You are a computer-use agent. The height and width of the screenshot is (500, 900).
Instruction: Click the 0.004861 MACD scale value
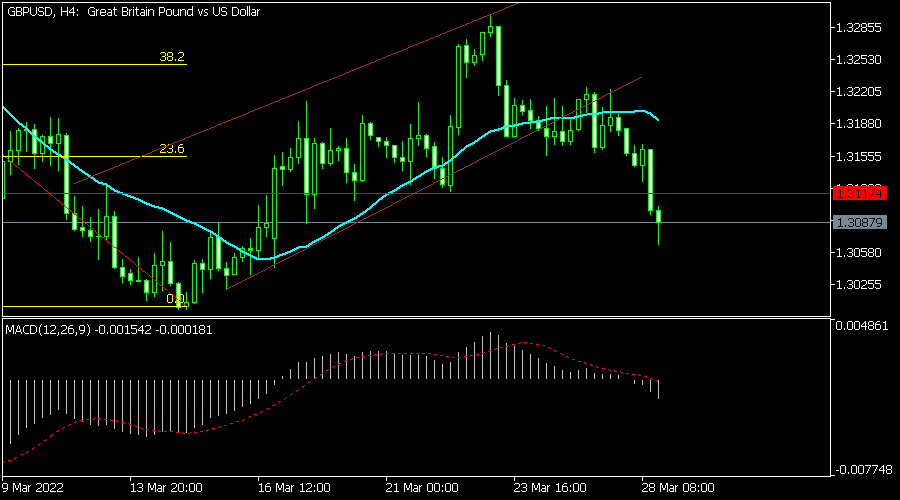(x=862, y=326)
